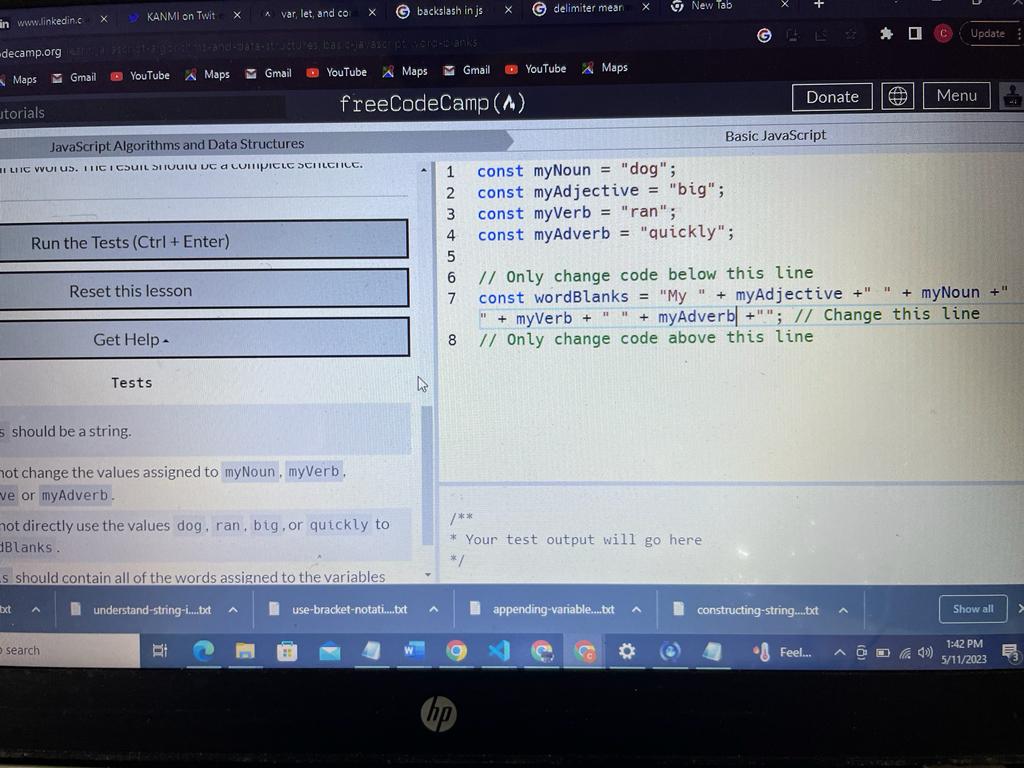The width and height of the screenshot is (1024, 768).
Task: Open Microsoft Word from taskbar
Action: tap(413, 650)
